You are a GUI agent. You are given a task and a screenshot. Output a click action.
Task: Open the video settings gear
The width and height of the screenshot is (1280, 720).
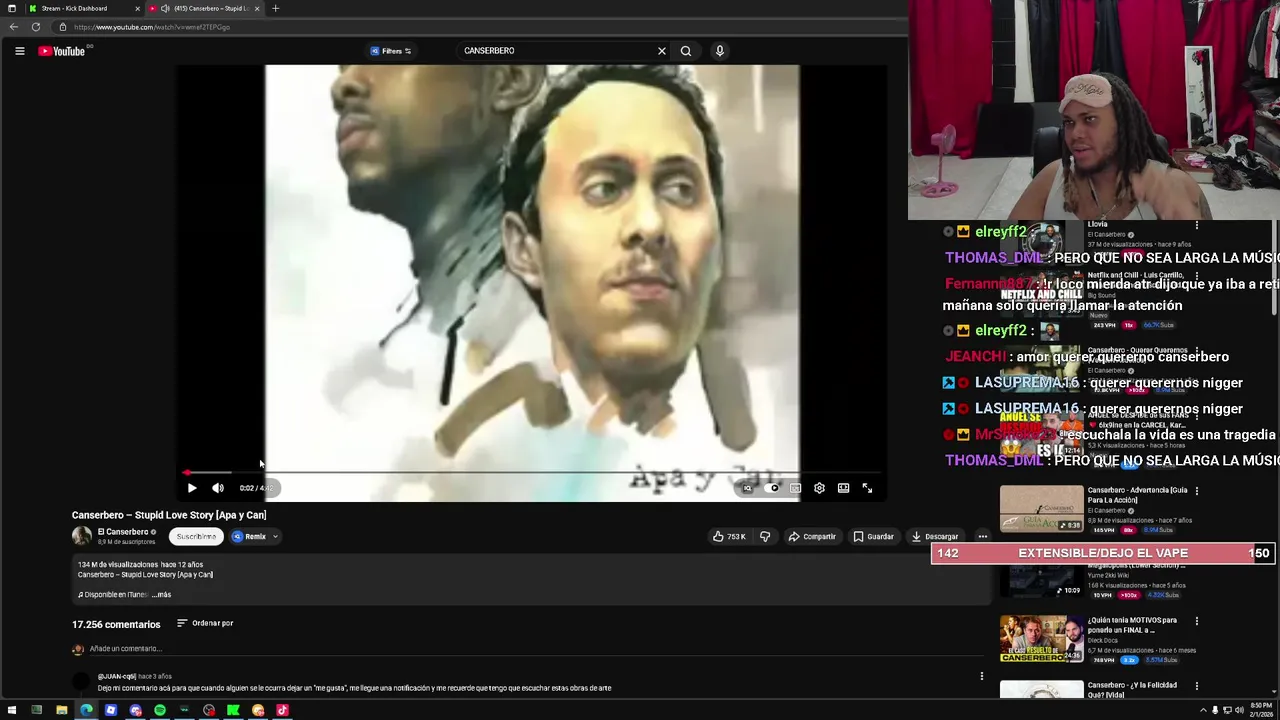click(819, 488)
